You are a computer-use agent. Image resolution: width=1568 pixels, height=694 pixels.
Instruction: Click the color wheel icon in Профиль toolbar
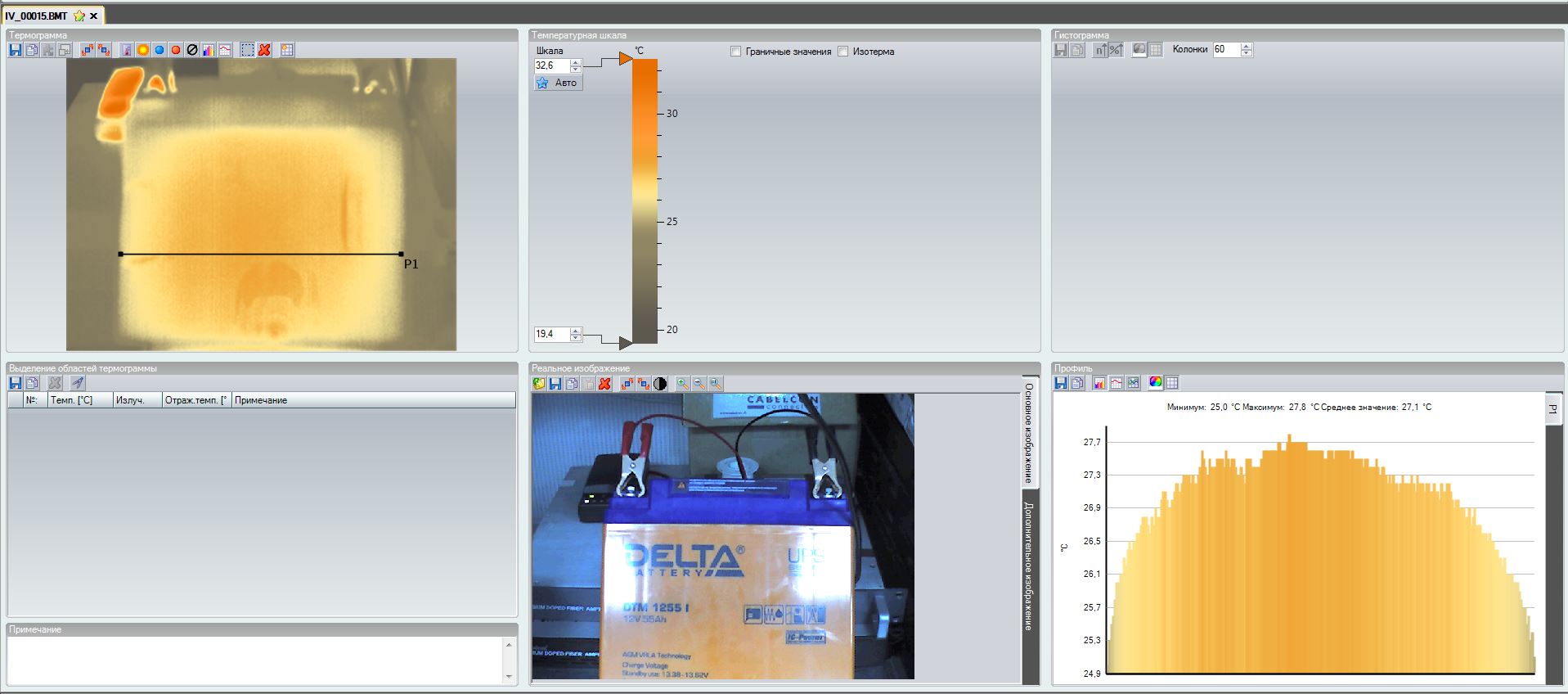point(1155,382)
